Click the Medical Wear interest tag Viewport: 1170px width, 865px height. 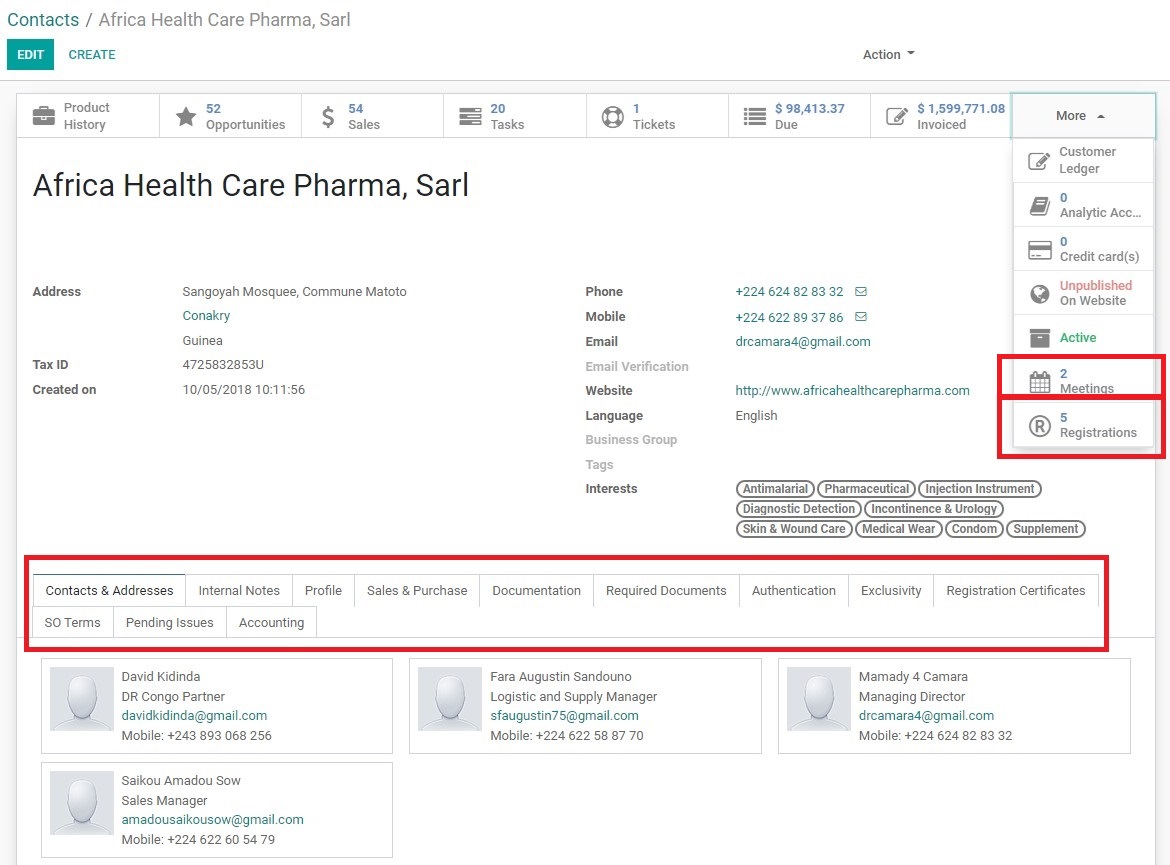[x=898, y=529]
